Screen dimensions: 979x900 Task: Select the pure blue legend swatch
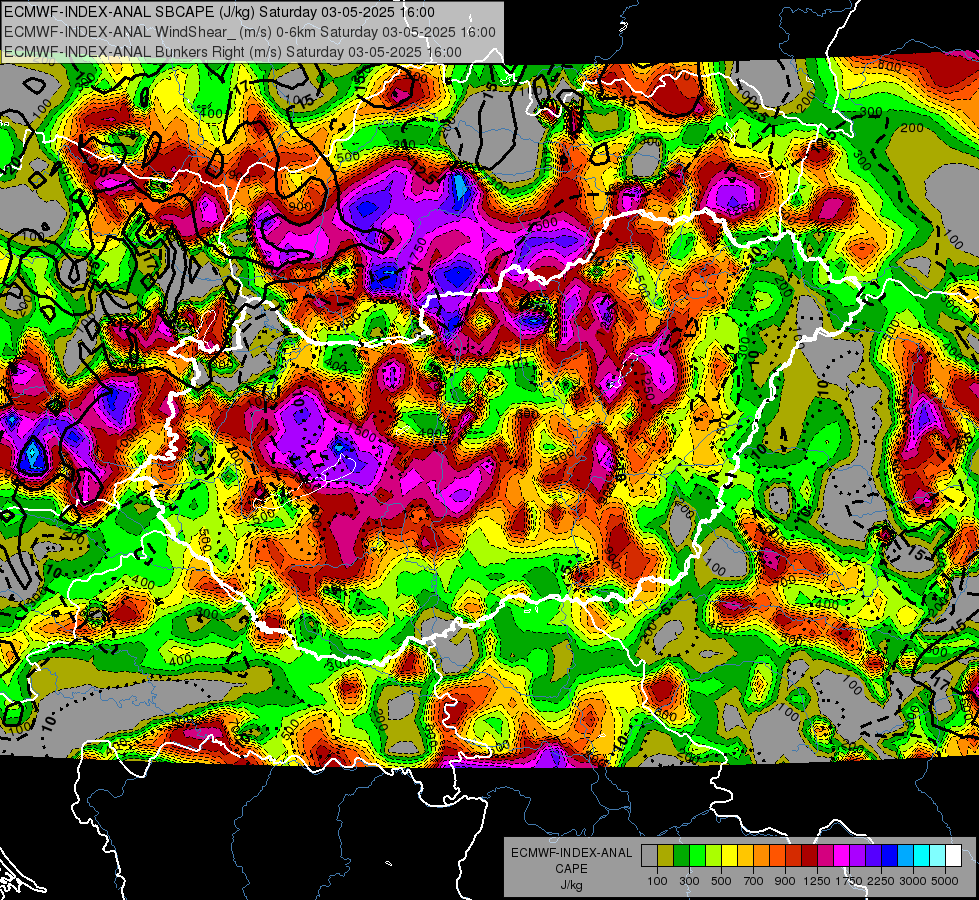[889, 856]
